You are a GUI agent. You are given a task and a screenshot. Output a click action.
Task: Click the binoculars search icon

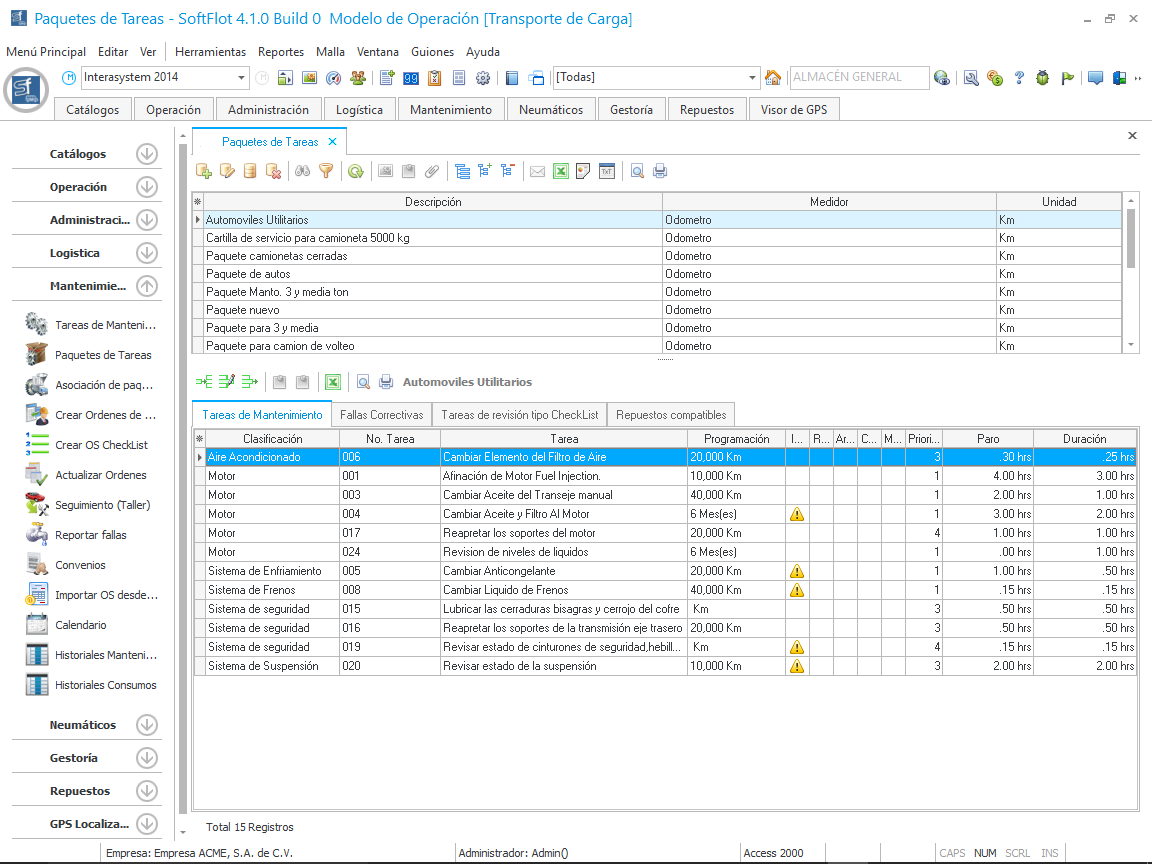pos(301,171)
